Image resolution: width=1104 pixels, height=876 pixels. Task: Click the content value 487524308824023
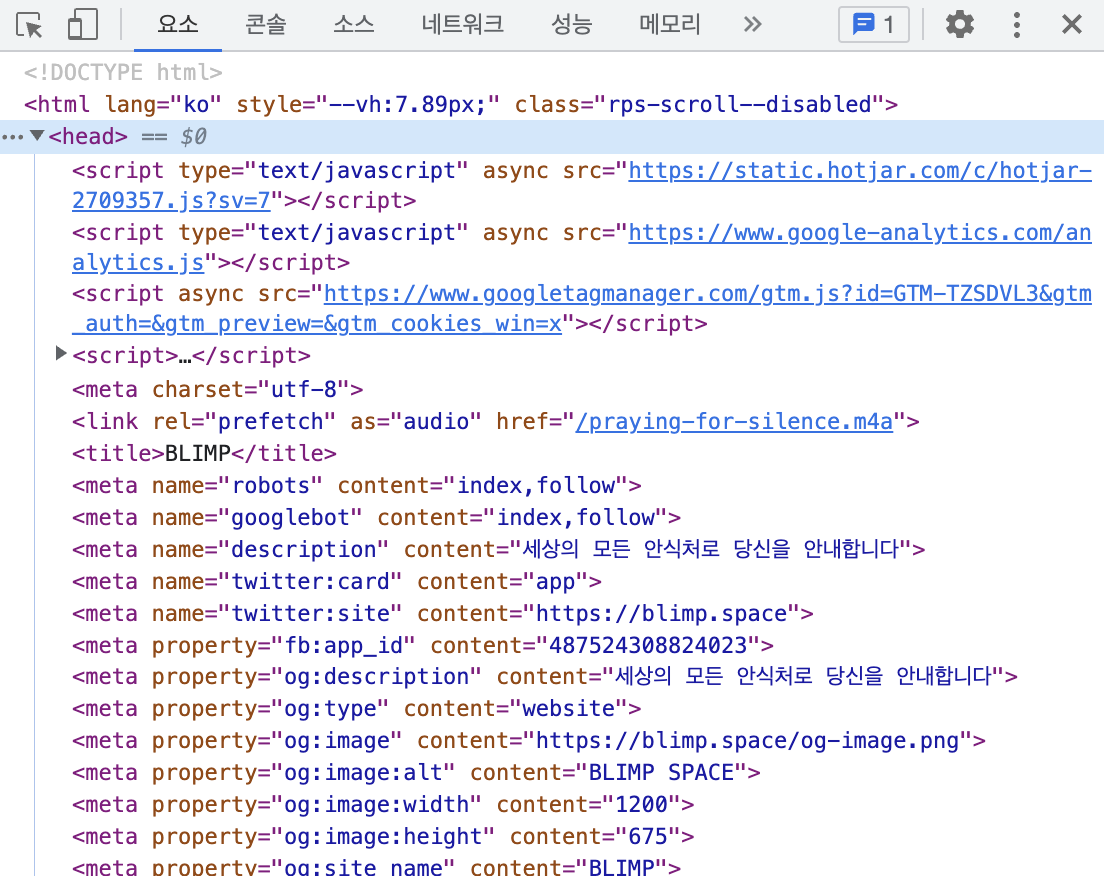[648, 645]
